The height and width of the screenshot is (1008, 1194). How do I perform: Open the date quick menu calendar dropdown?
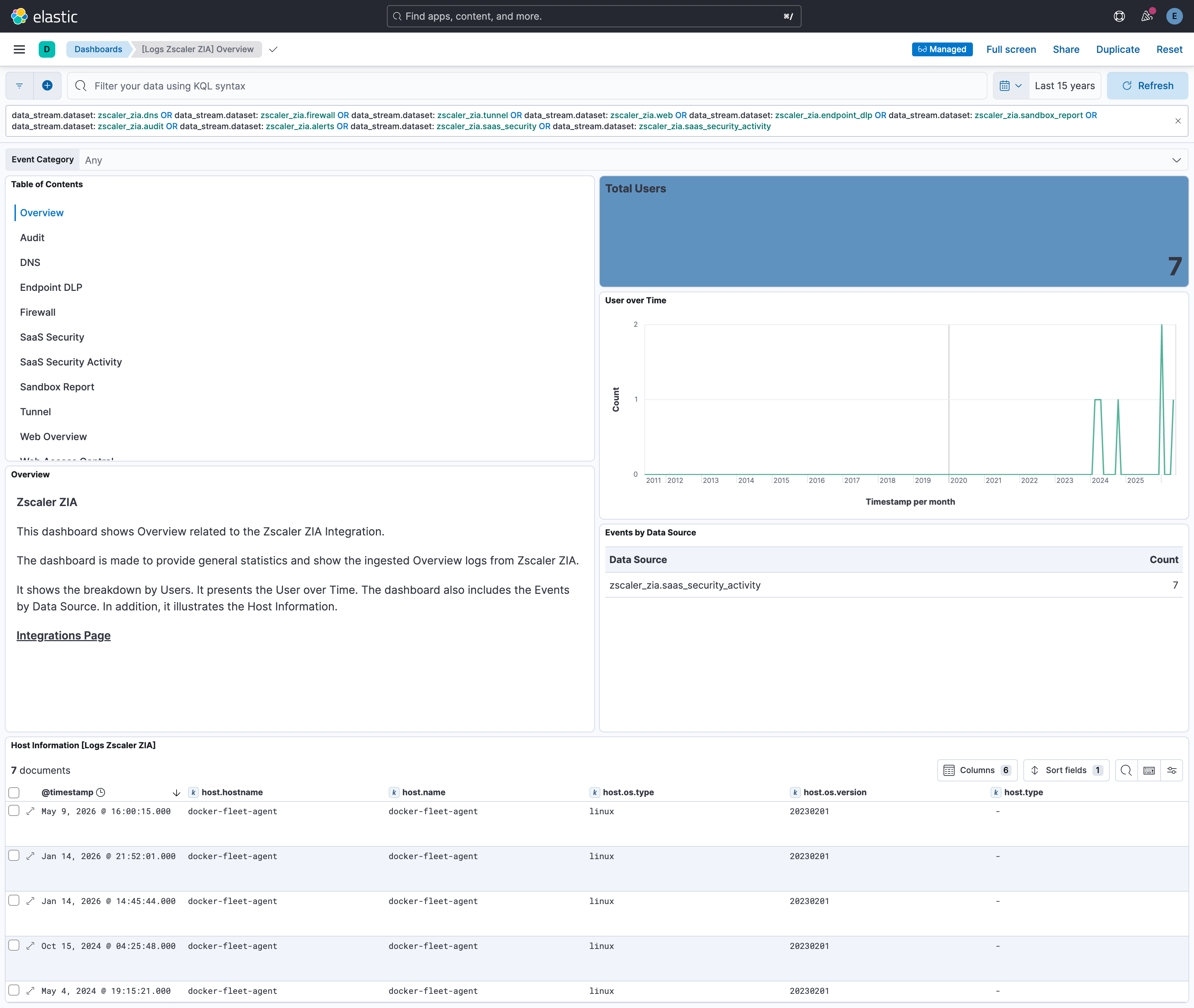tap(1011, 86)
